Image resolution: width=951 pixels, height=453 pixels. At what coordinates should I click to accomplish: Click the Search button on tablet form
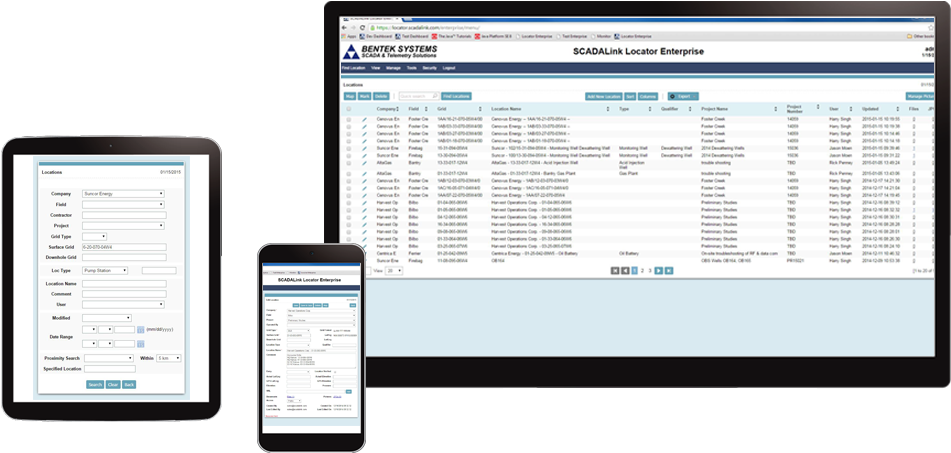point(95,384)
